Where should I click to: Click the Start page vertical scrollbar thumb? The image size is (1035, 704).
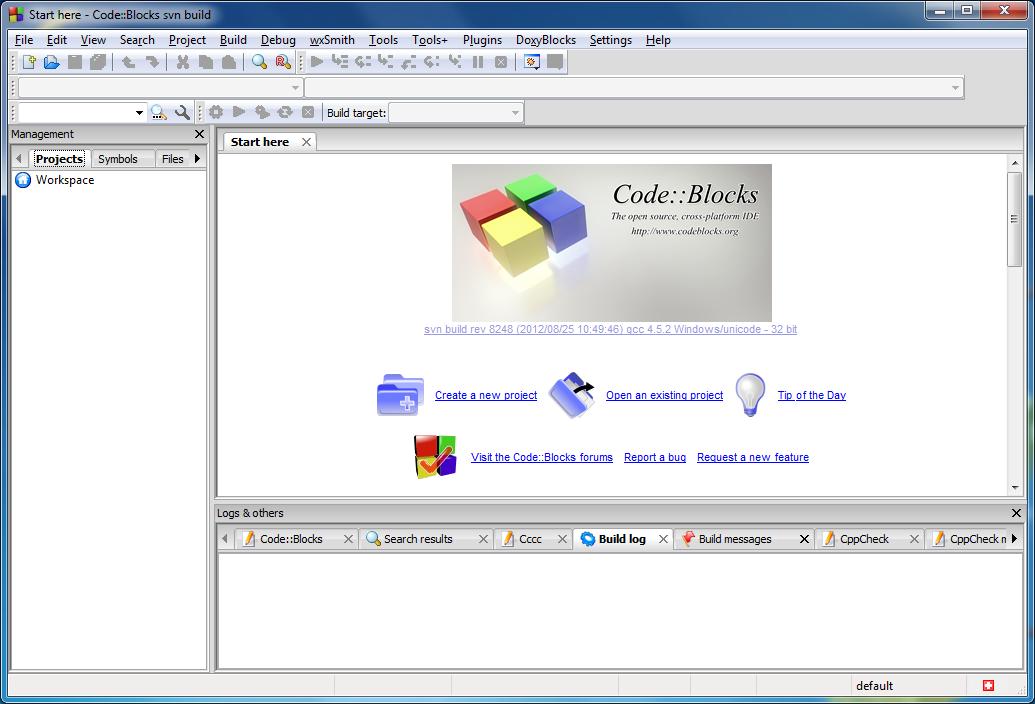[x=1015, y=219]
